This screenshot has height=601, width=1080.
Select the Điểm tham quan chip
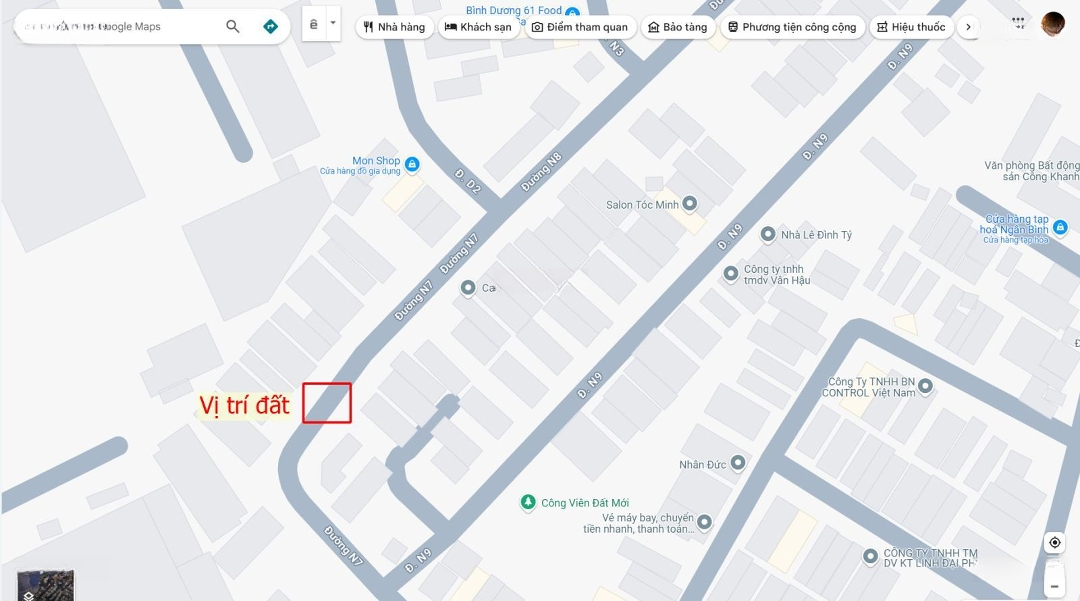580,27
